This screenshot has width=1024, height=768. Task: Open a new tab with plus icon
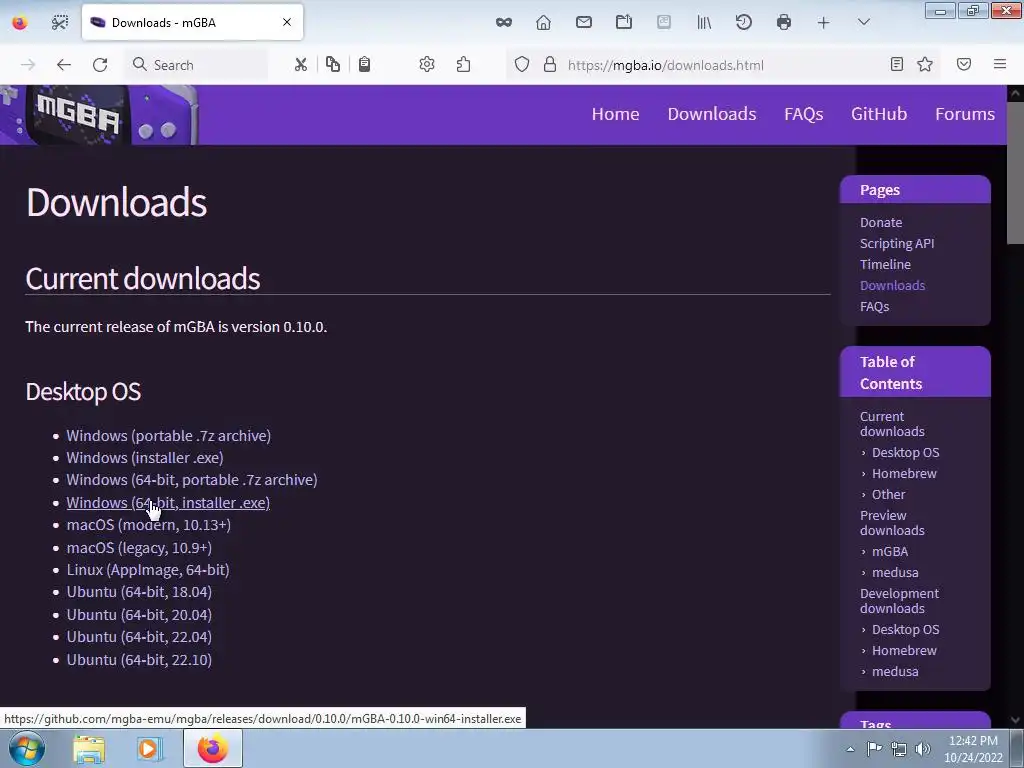(824, 23)
